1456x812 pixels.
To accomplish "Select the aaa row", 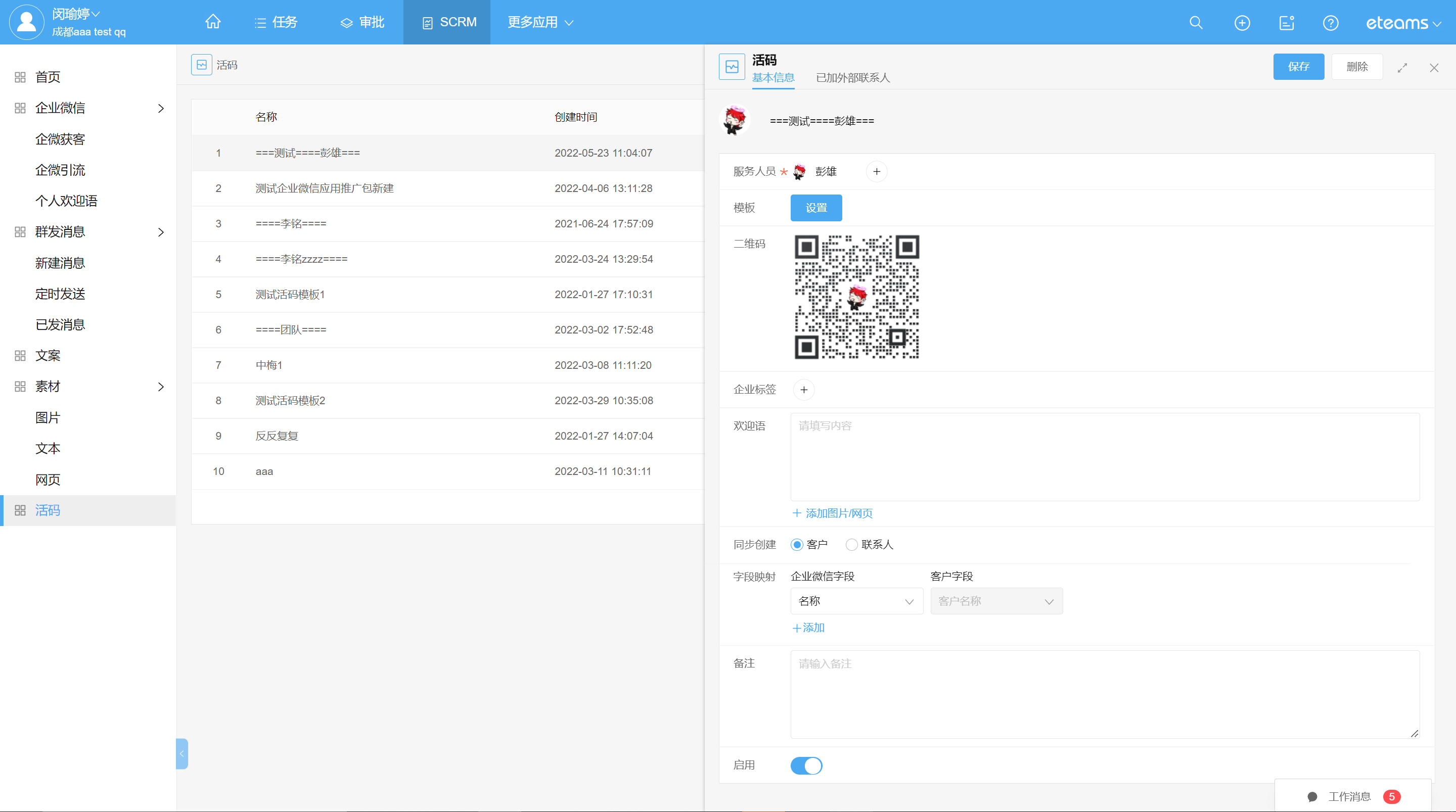I will click(x=447, y=471).
